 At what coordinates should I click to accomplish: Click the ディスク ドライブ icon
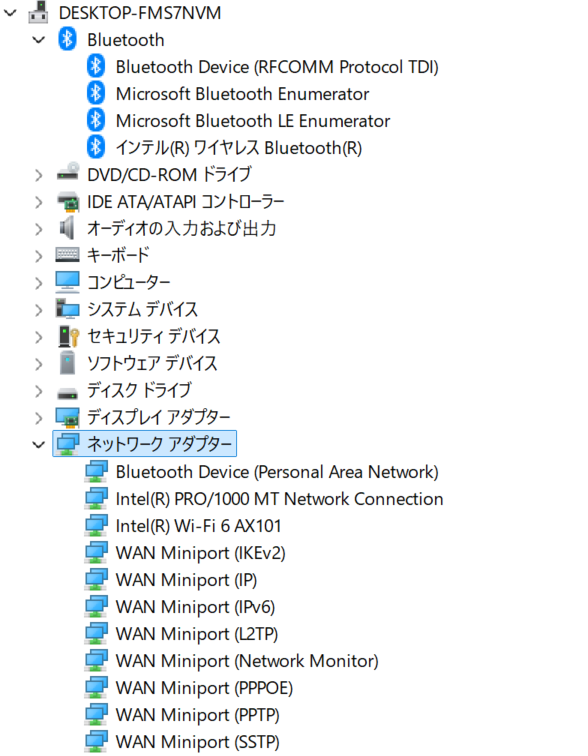[67, 393]
